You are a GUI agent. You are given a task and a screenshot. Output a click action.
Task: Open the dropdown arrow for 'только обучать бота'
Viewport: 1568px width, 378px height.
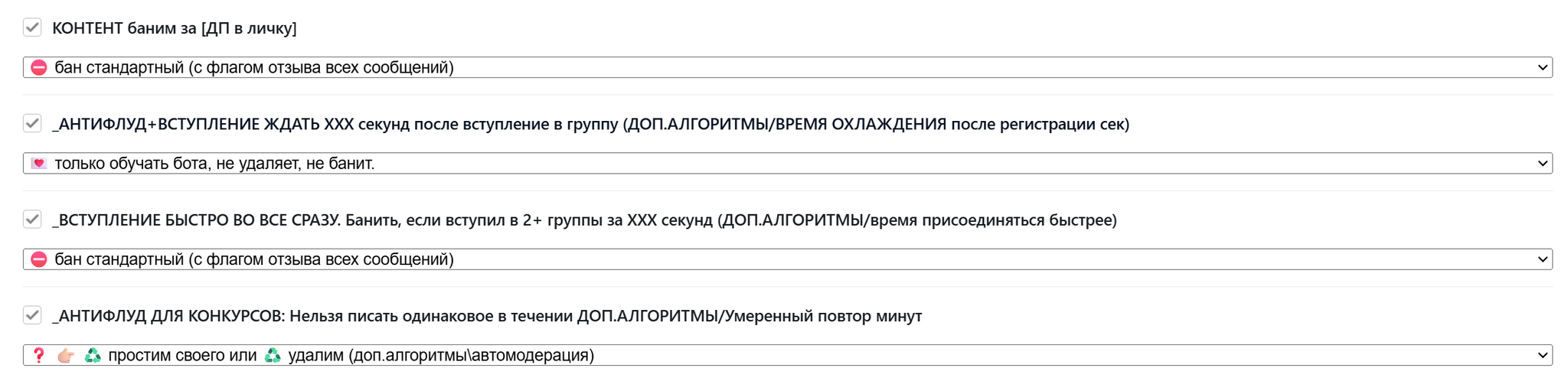tap(1542, 164)
